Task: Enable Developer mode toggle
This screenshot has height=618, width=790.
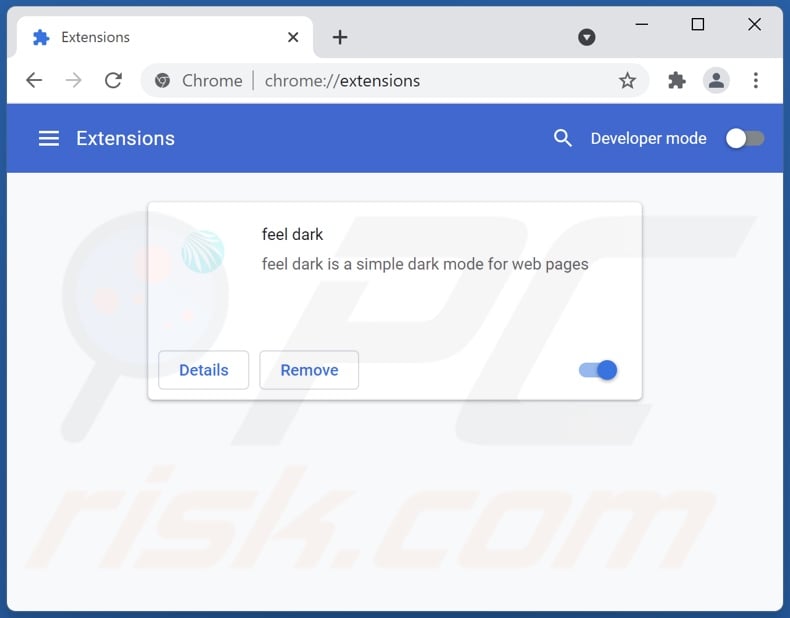Action: tap(745, 139)
